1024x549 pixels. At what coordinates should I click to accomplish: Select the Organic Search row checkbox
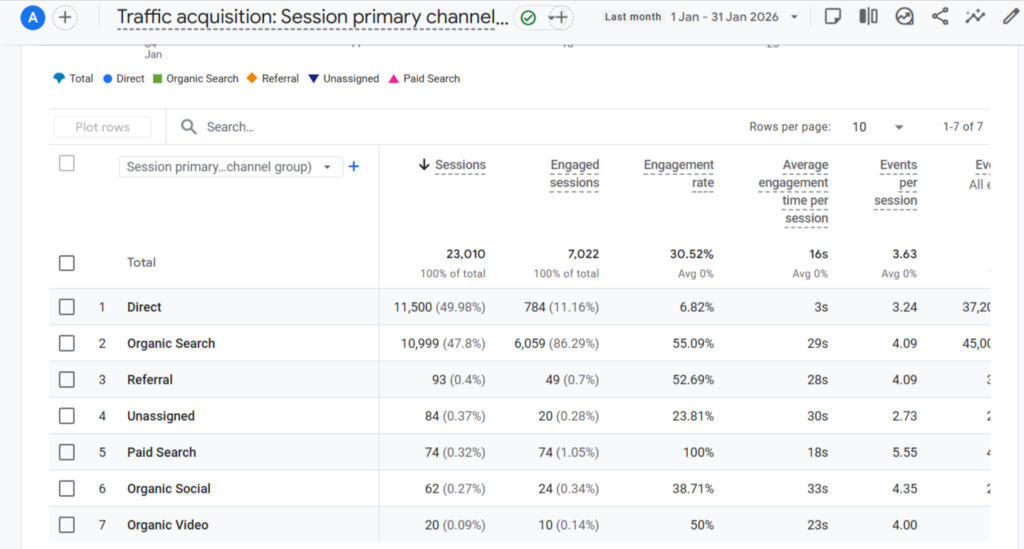click(x=66, y=343)
